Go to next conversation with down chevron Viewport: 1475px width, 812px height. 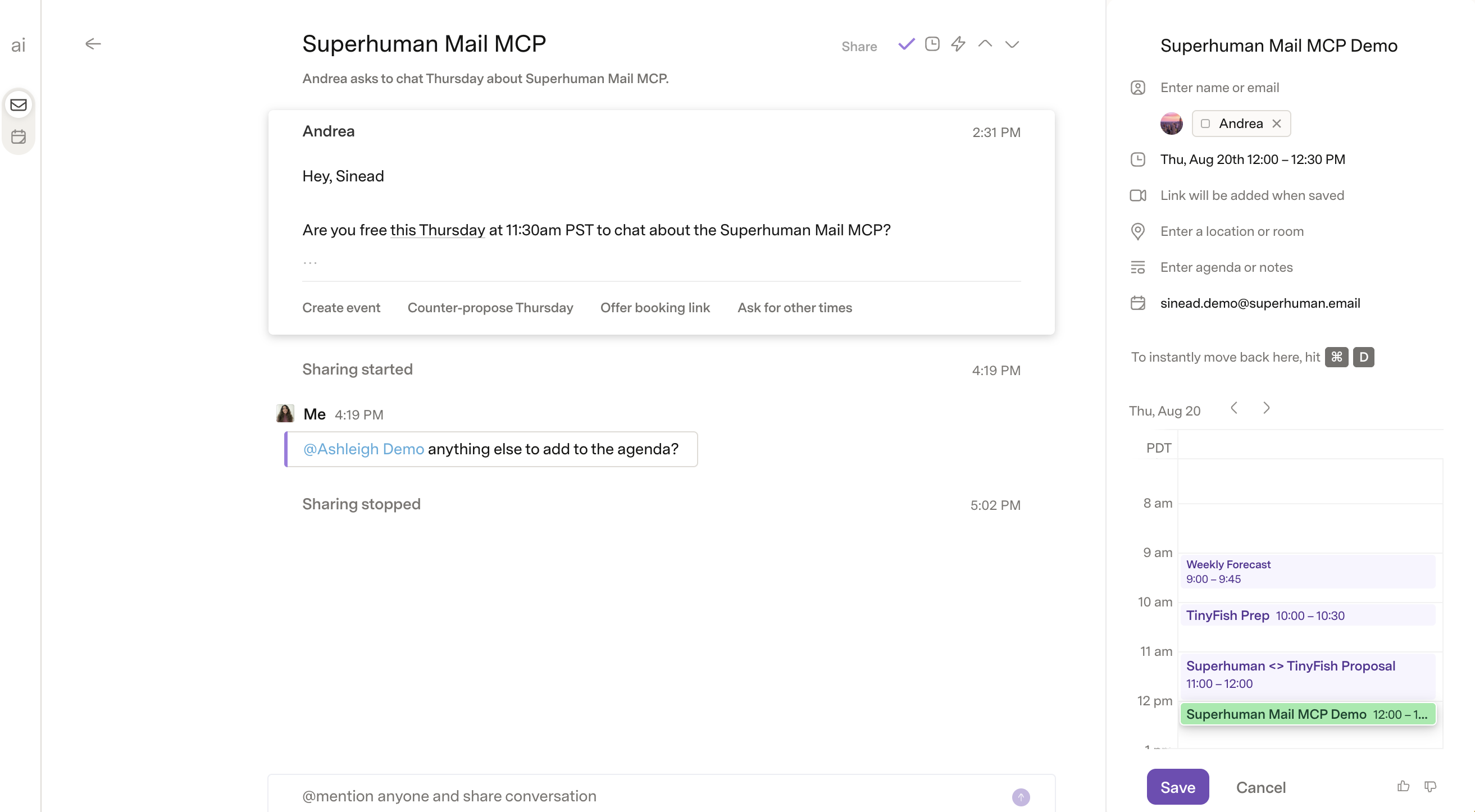(x=1012, y=44)
